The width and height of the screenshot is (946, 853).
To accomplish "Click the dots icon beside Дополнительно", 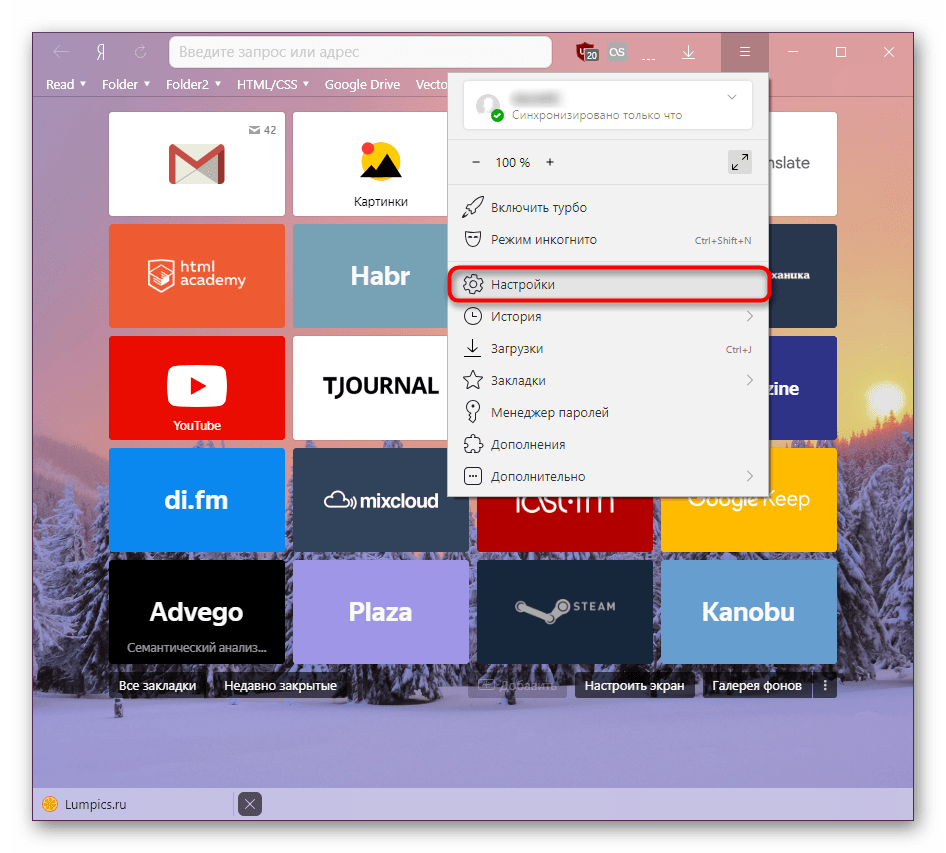I will 473,476.
